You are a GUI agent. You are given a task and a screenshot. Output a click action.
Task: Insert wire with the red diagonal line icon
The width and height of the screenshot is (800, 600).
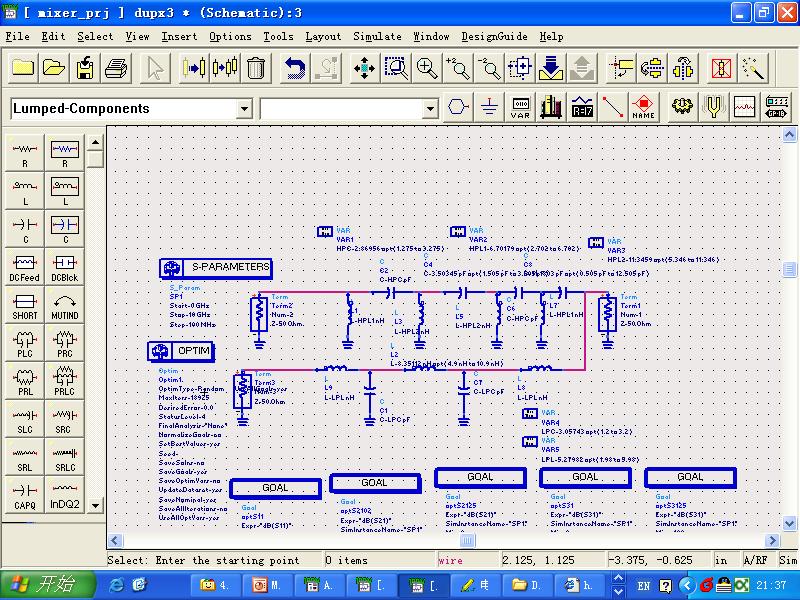point(612,107)
